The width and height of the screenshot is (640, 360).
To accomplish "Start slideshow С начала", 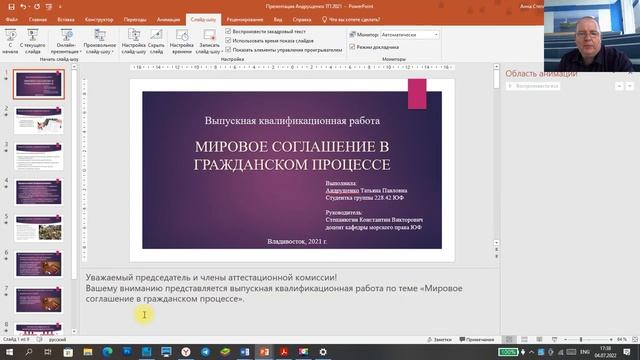I will [x=10, y=41].
